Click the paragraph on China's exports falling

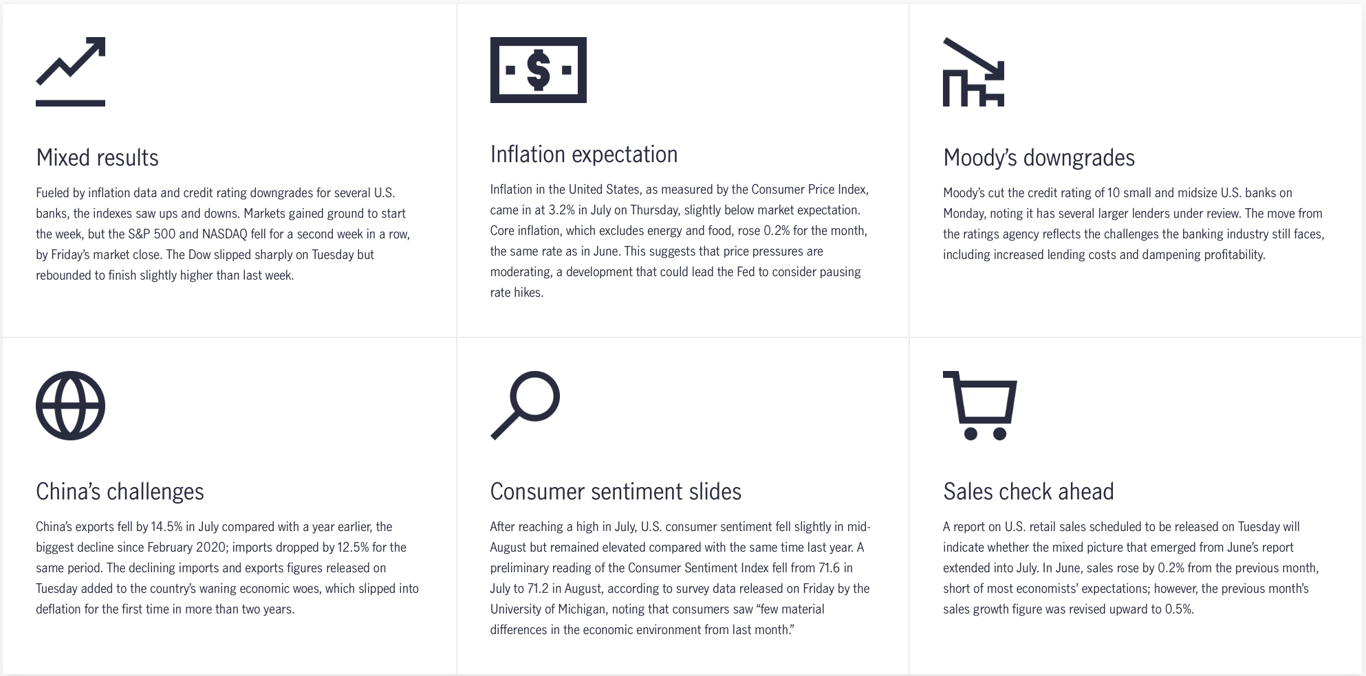click(228, 568)
